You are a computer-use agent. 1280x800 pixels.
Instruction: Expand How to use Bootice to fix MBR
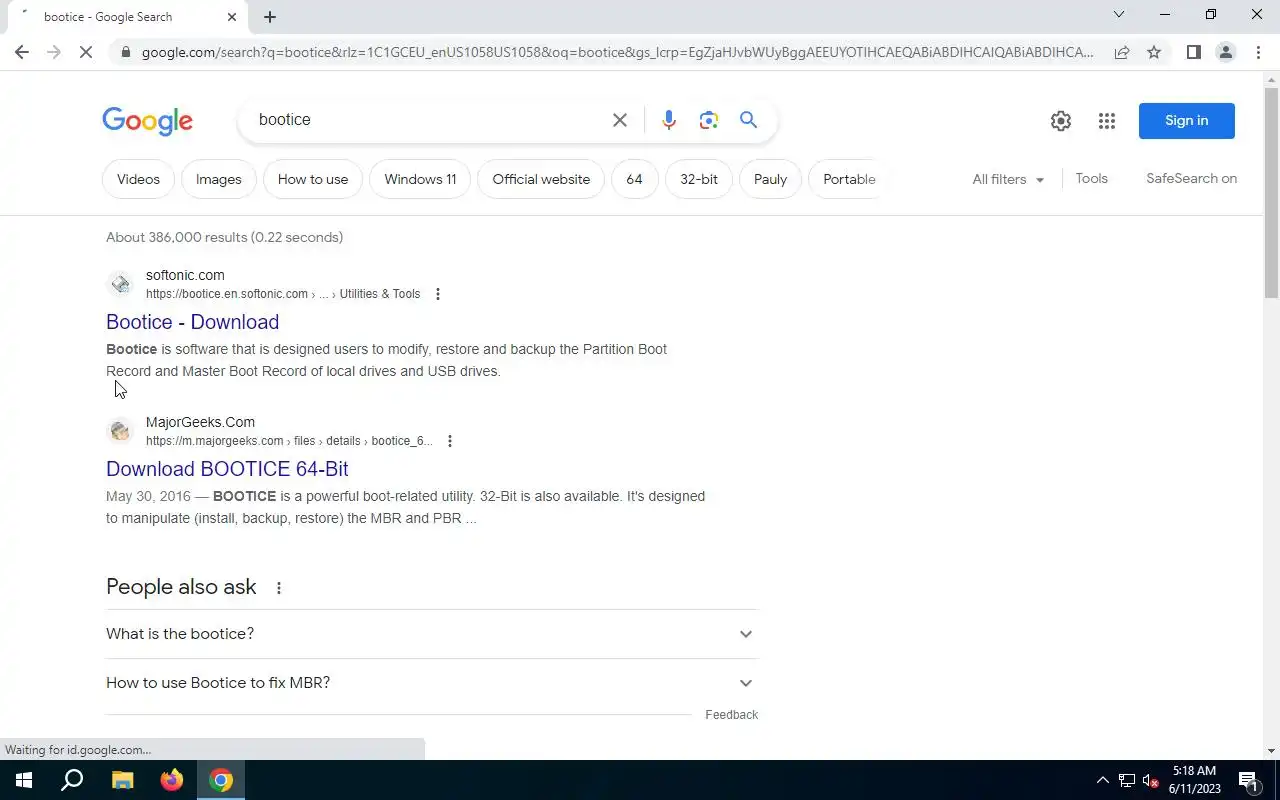[432, 683]
